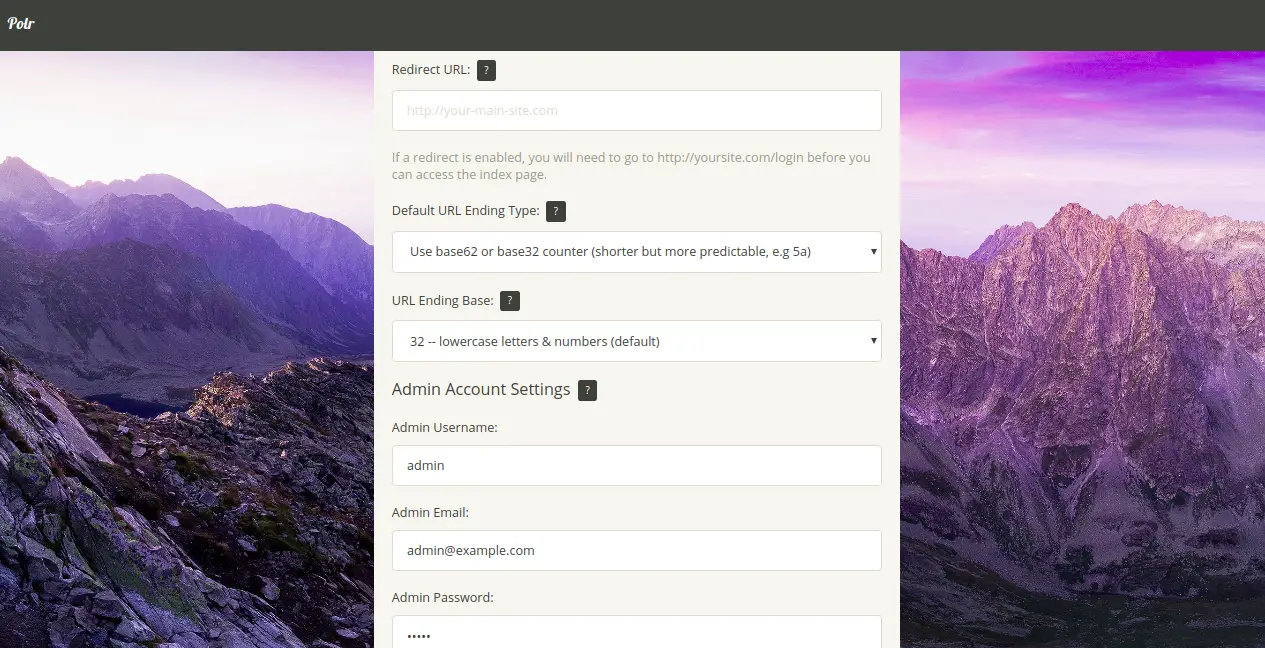
Task: Open help icon beside Default URL Ending Type
Action: coord(556,211)
